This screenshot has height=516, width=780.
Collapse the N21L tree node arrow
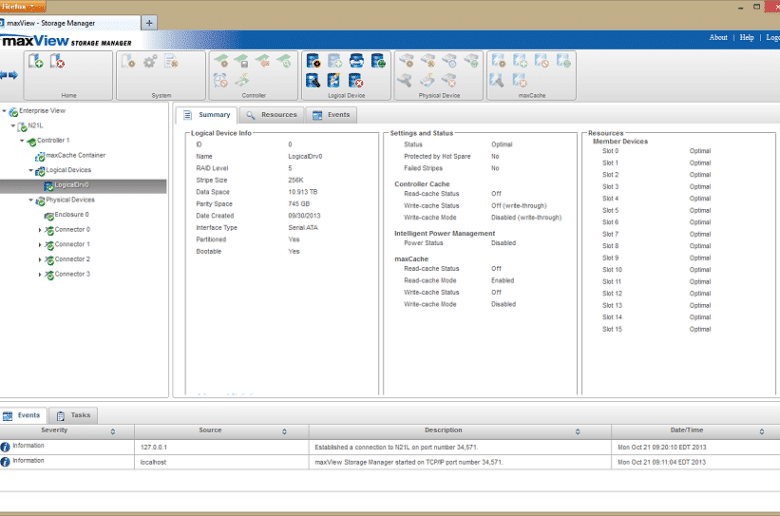click(x=13, y=126)
